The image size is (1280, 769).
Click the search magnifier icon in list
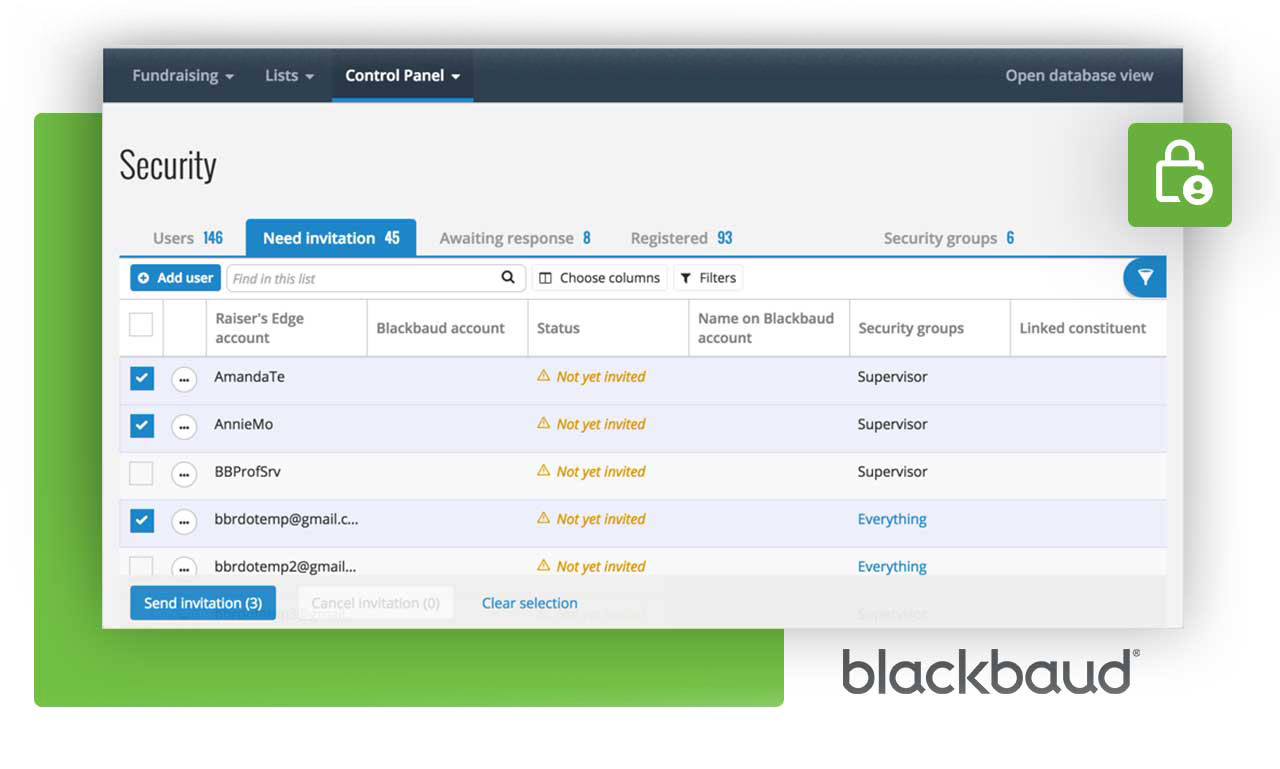[x=508, y=278]
